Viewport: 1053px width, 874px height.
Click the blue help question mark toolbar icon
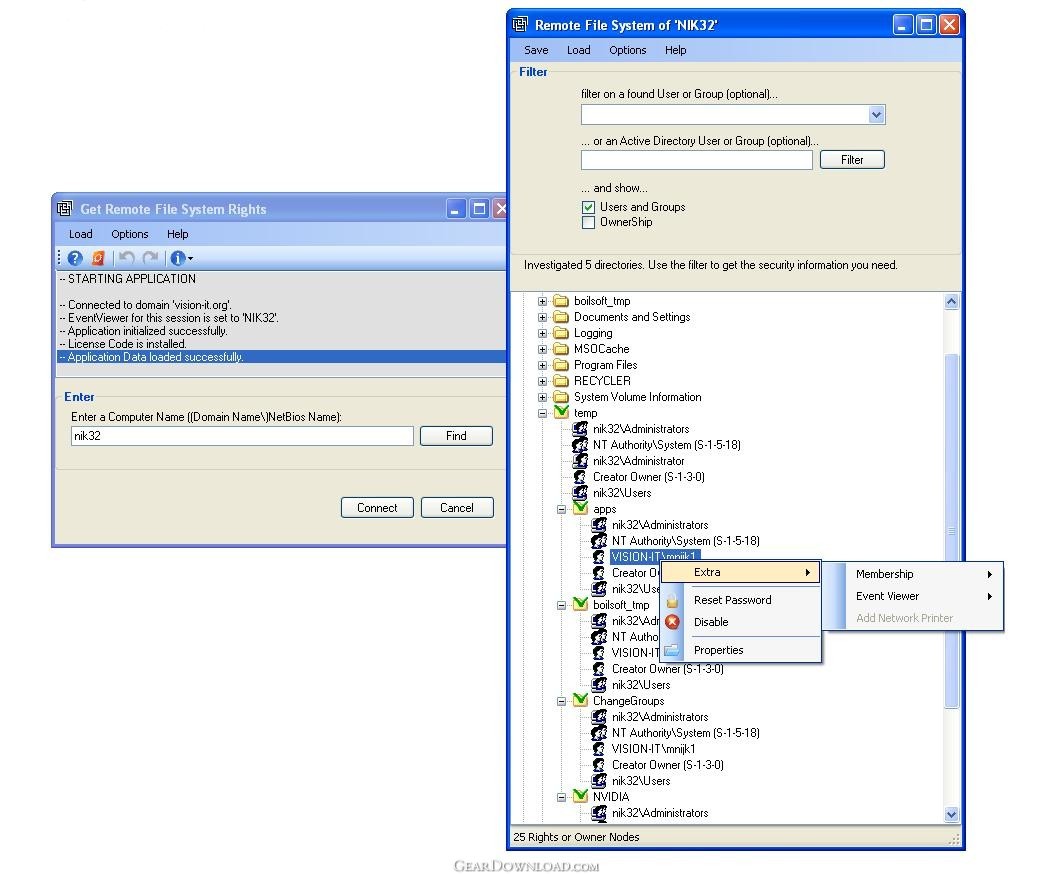[x=75, y=258]
